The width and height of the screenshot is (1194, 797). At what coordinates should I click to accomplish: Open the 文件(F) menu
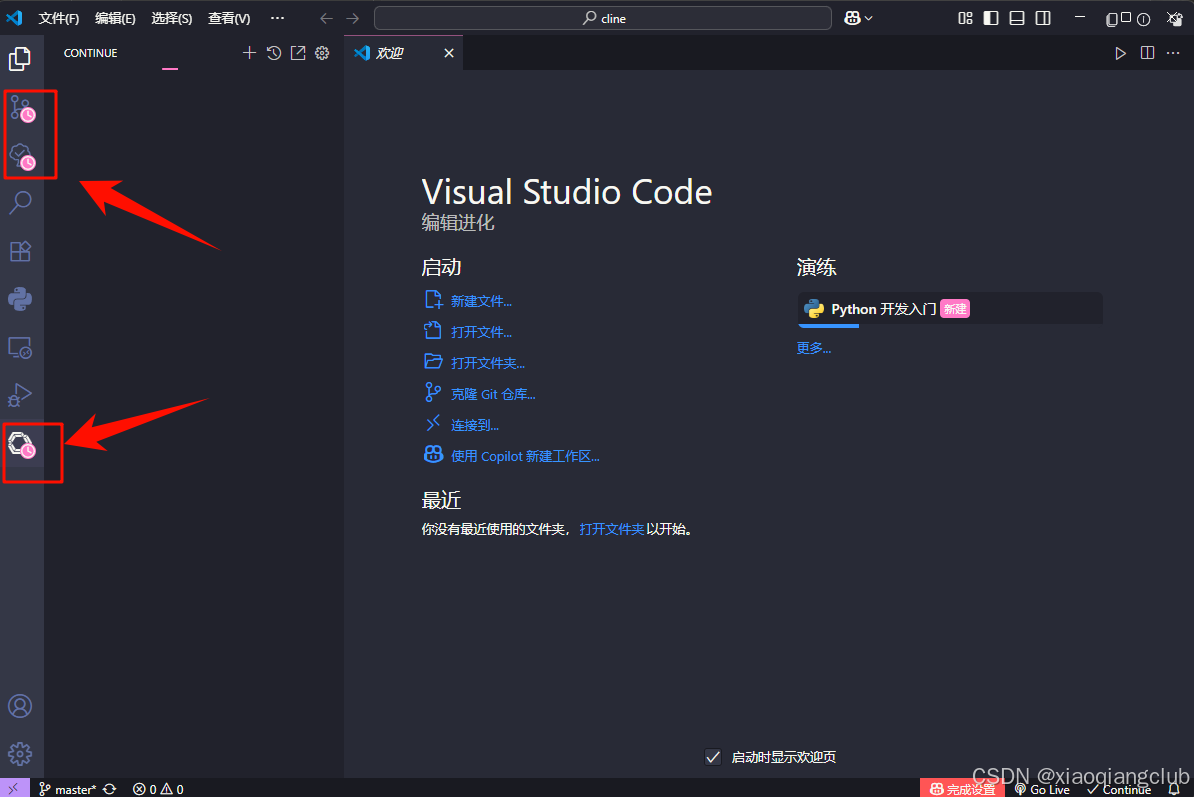point(59,18)
